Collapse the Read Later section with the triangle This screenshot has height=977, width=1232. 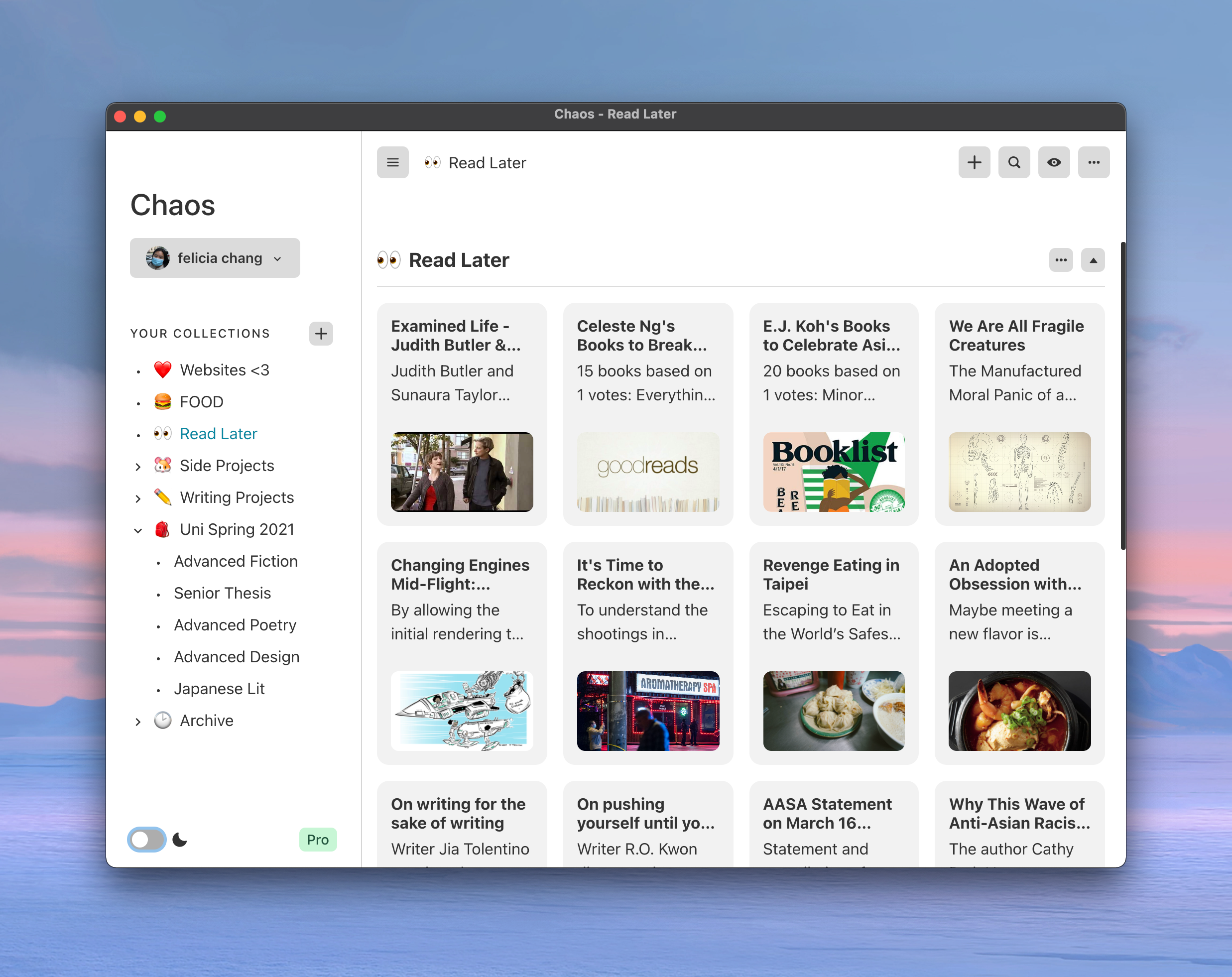pyautogui.click(x=1093, y=260)
